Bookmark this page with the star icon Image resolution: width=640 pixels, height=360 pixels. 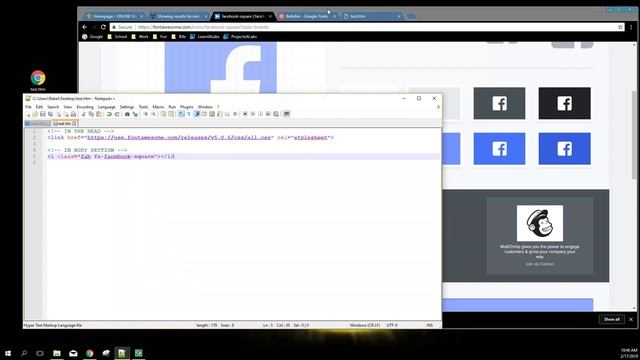(x=620, y=27)
